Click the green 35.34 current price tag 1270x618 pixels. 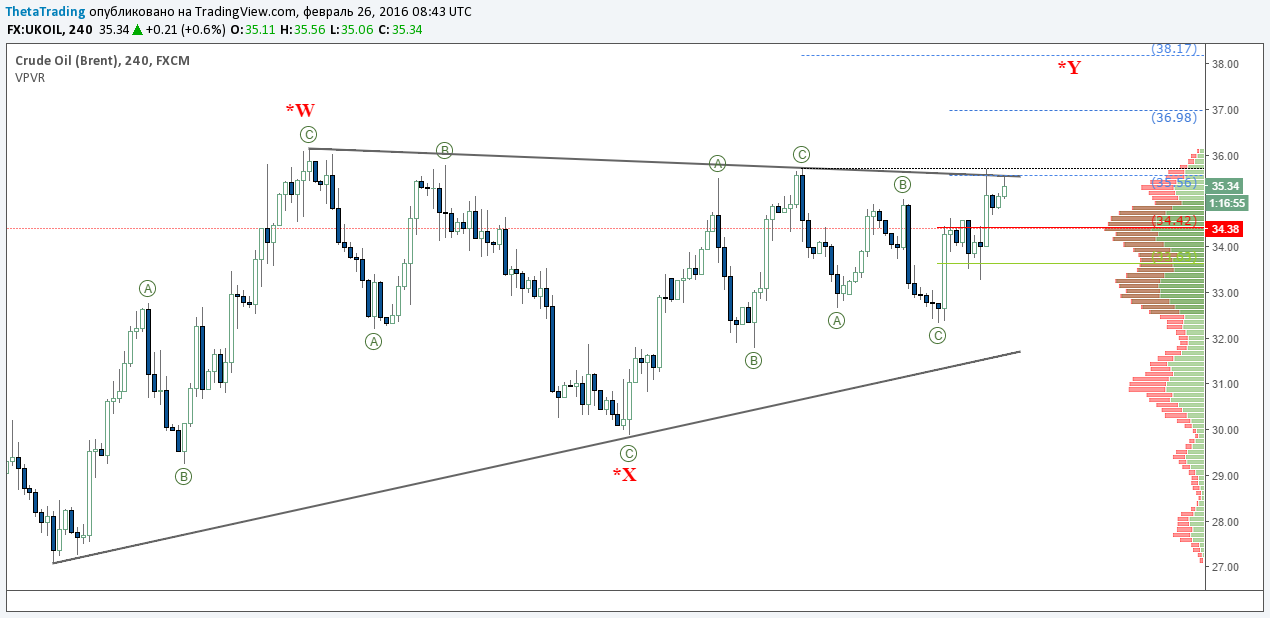[1225, 186]
